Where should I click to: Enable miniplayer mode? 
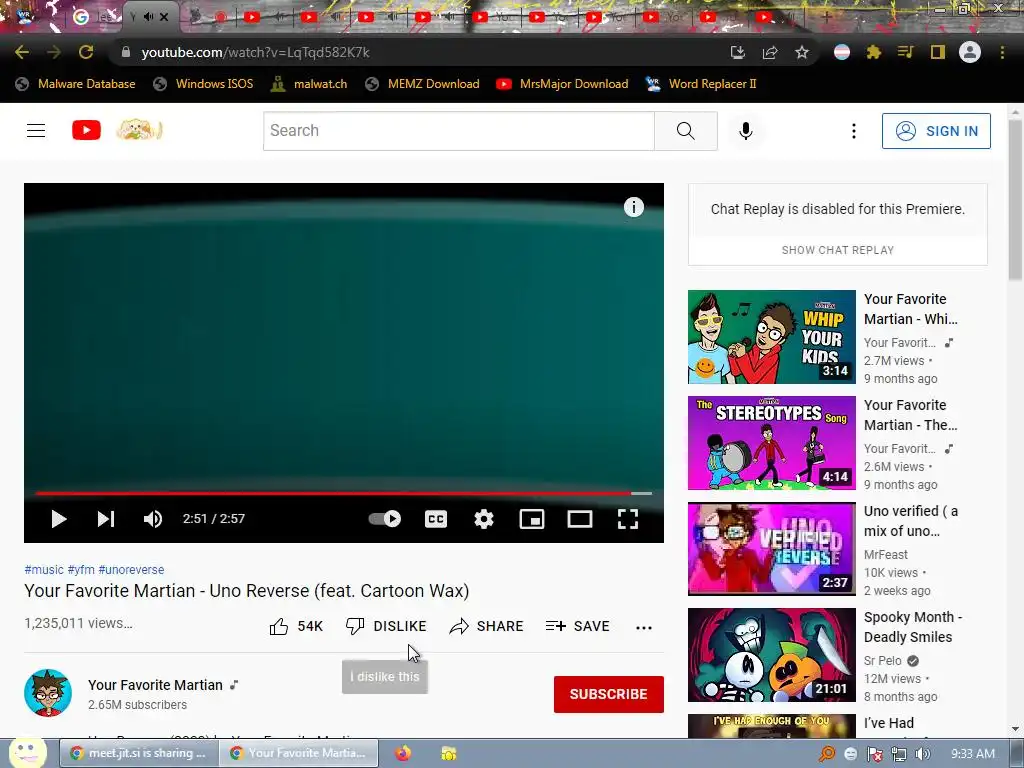pyautogui.click(x=532, y=519)
